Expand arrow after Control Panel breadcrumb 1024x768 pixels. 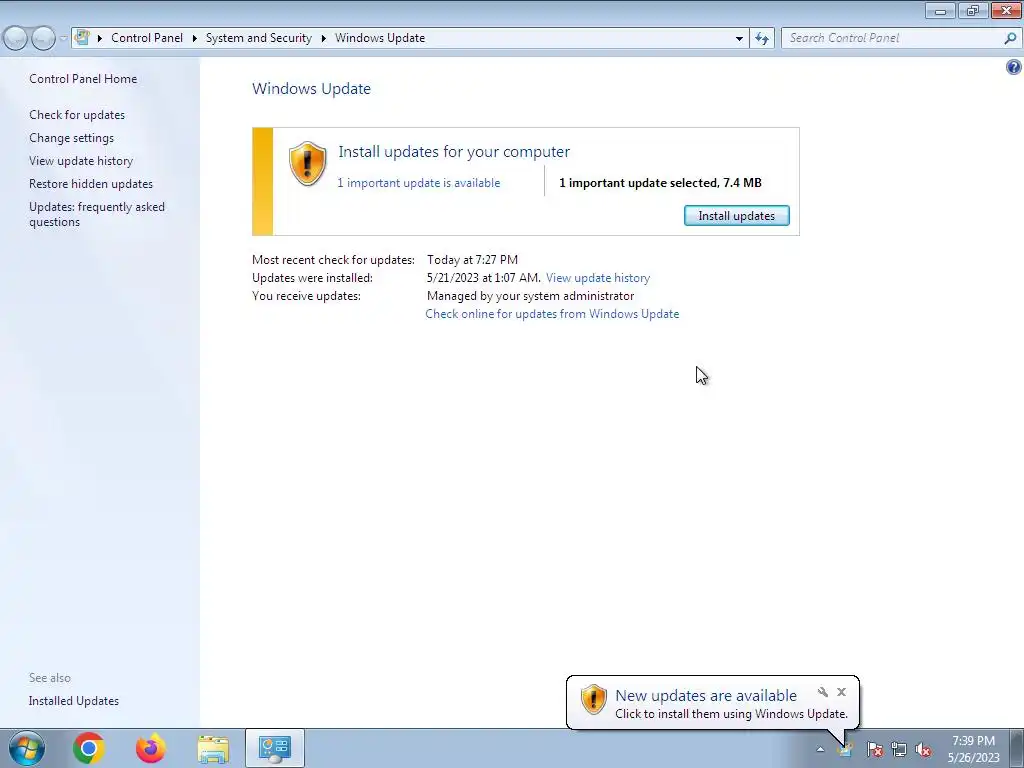point(195,38)
